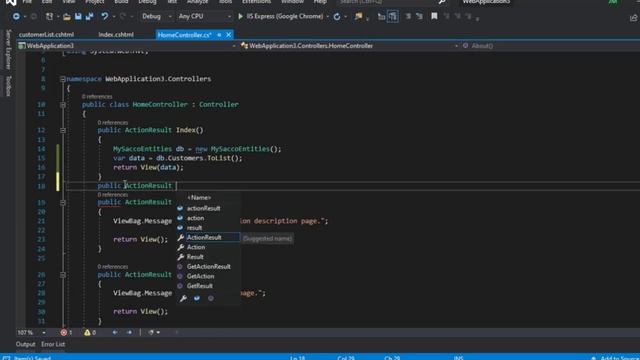Toggle pin on HomeController.cs tab
This screenshot has height=360, width=640.
(x=219, y=35)
